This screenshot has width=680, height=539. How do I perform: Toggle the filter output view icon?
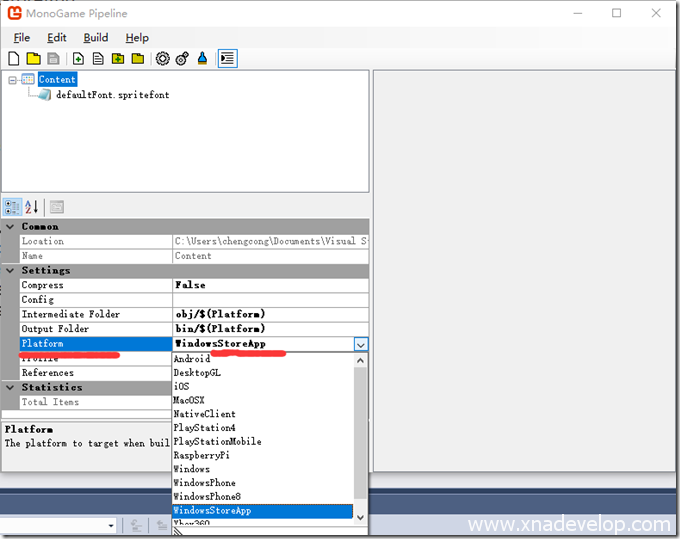pos(227,59)
